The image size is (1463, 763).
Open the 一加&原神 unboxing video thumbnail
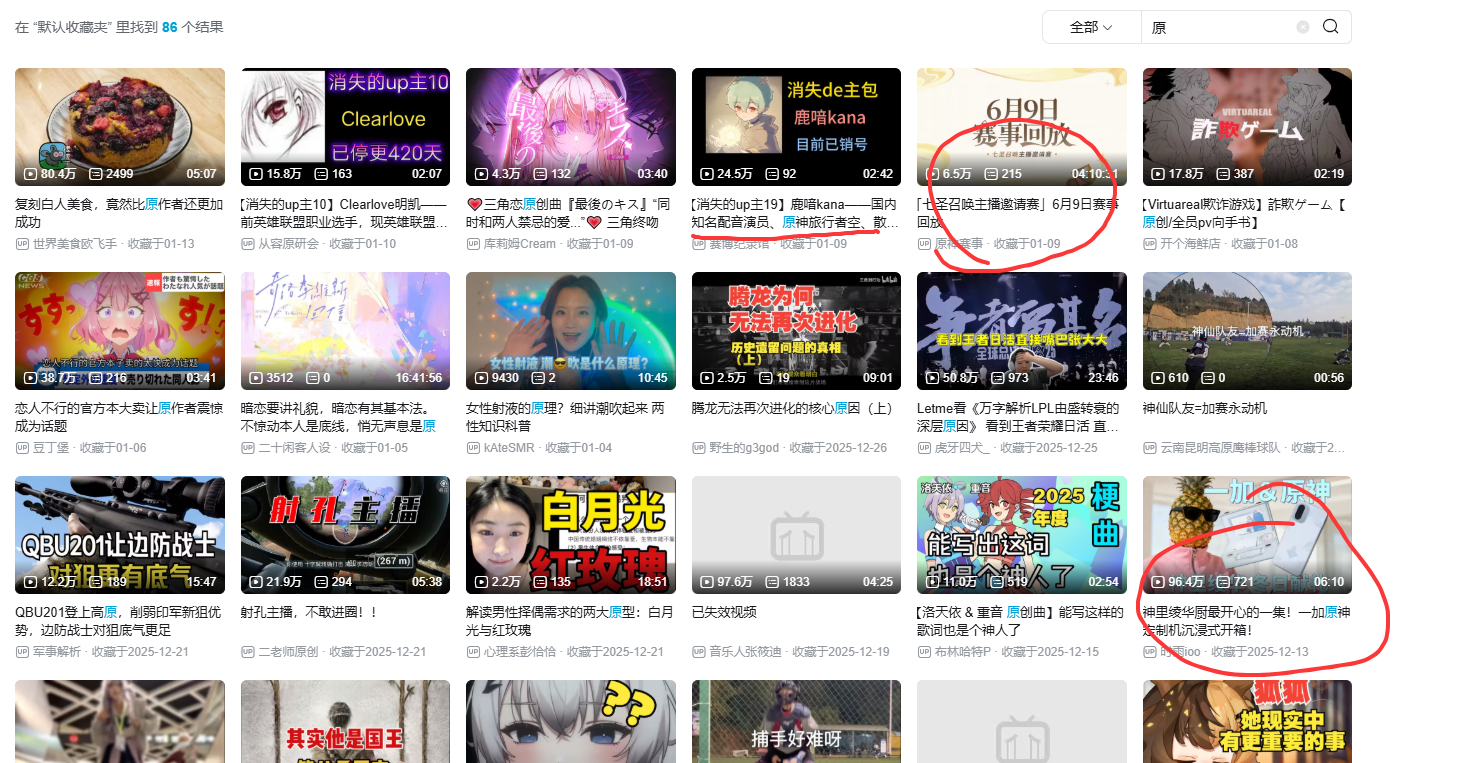(x=1247, y=534)
